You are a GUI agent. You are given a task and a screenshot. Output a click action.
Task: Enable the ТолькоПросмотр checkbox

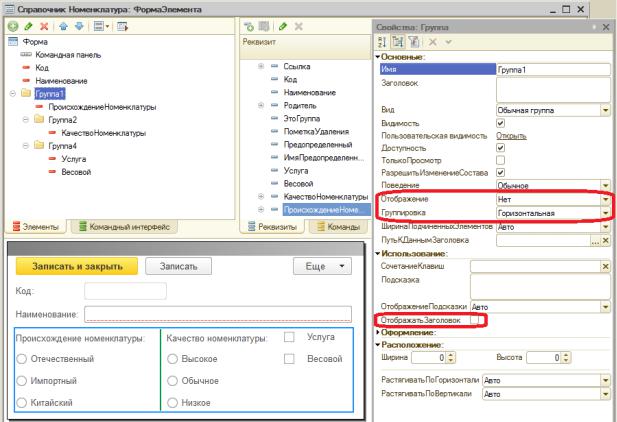pos(501,160)
